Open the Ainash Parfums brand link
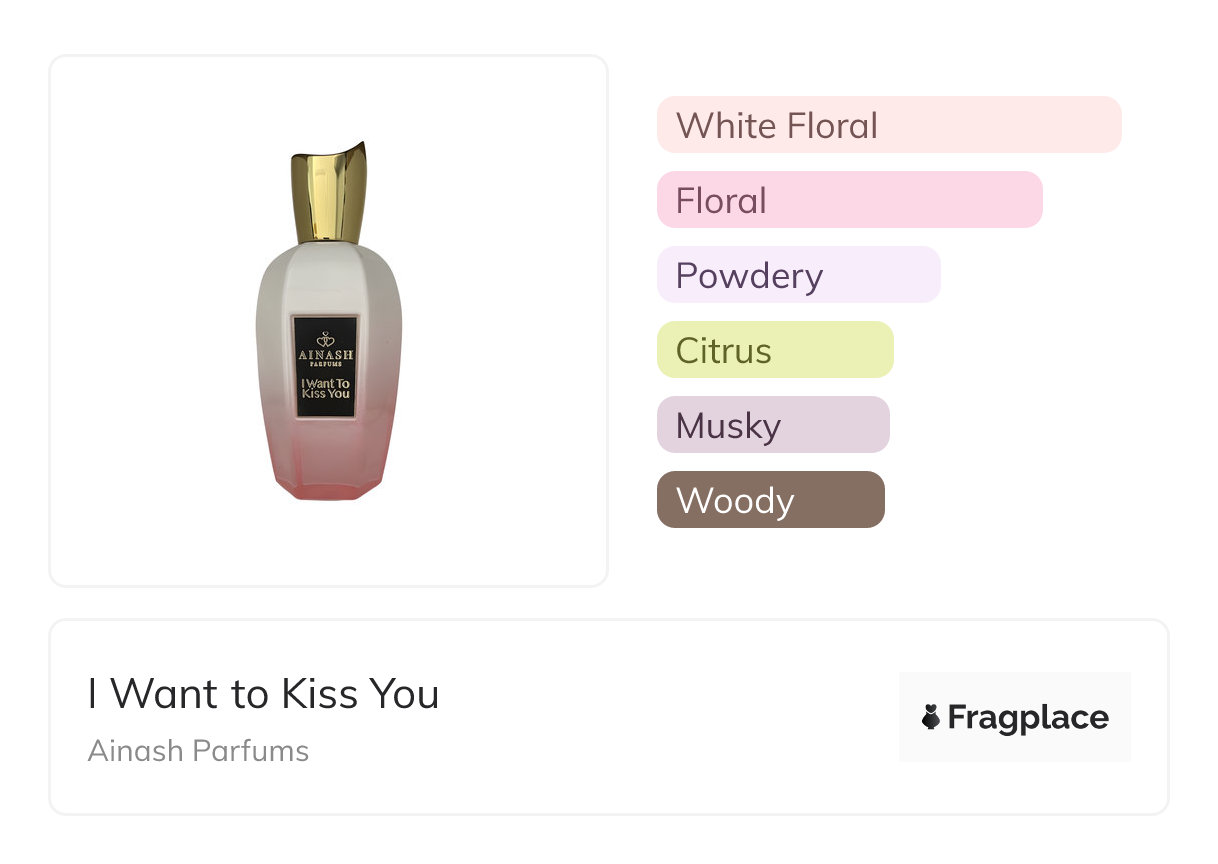Viewport: 1218px width, 864px height. coord(198,751)
